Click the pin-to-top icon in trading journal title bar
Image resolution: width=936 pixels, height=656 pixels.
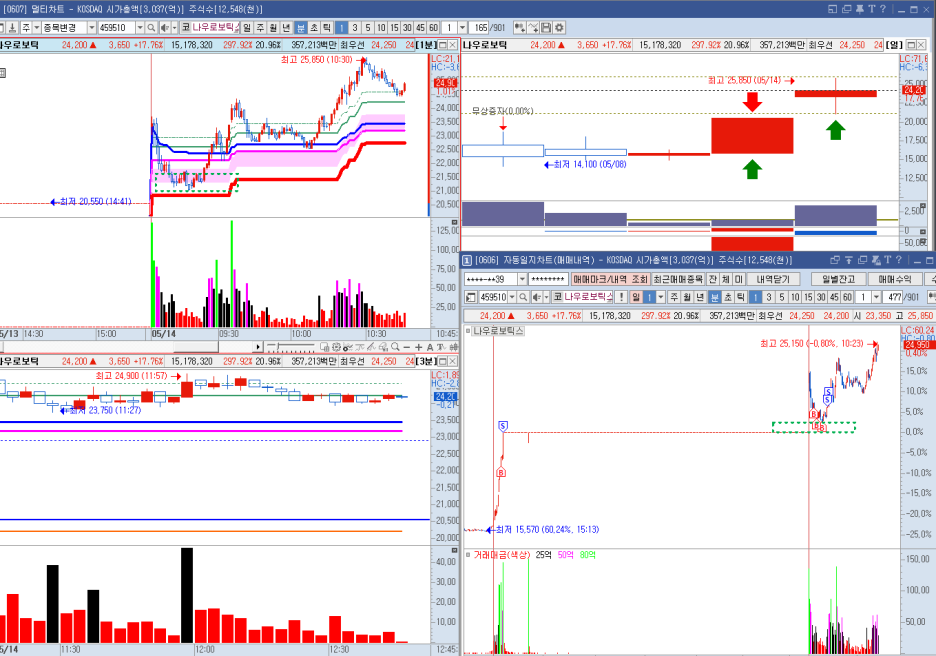[x=848, y=260]
